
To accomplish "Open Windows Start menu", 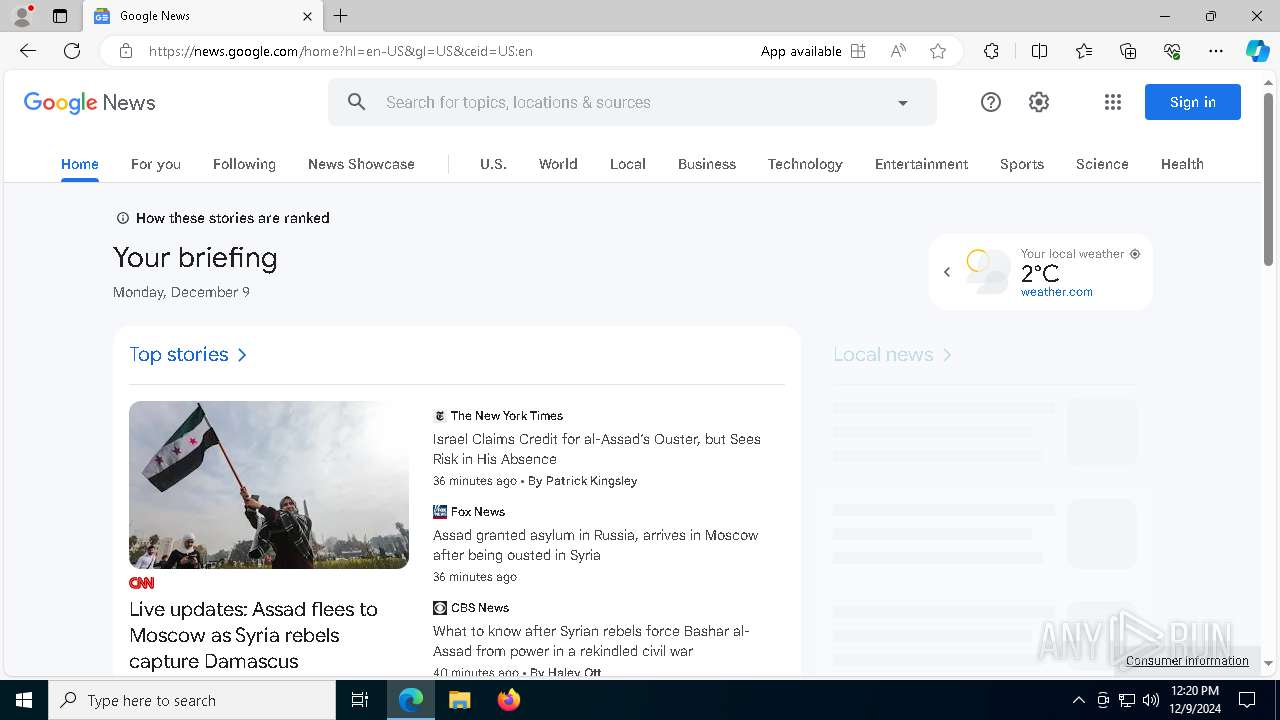I will (x=24, y=700).
